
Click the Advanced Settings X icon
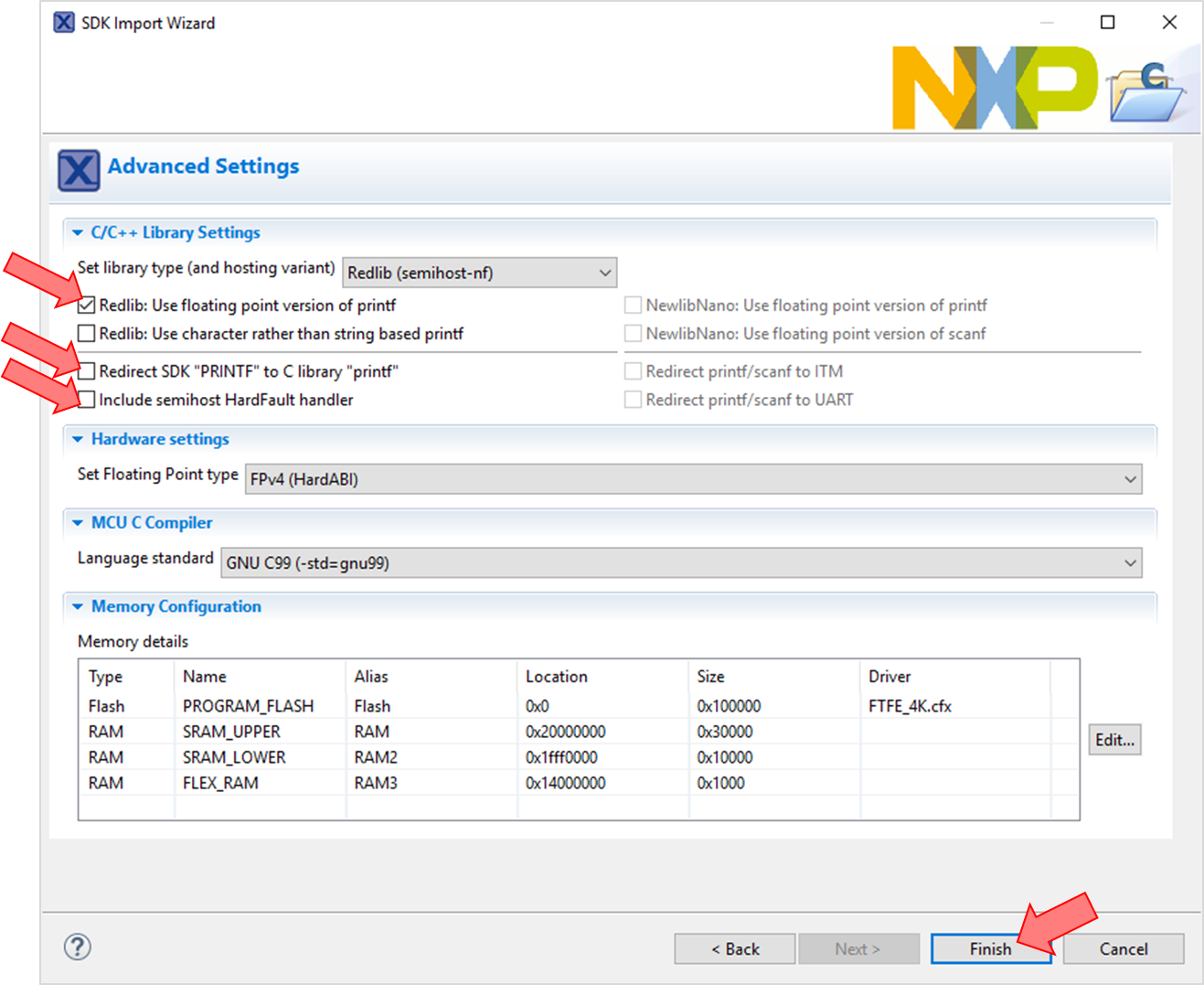79,170
